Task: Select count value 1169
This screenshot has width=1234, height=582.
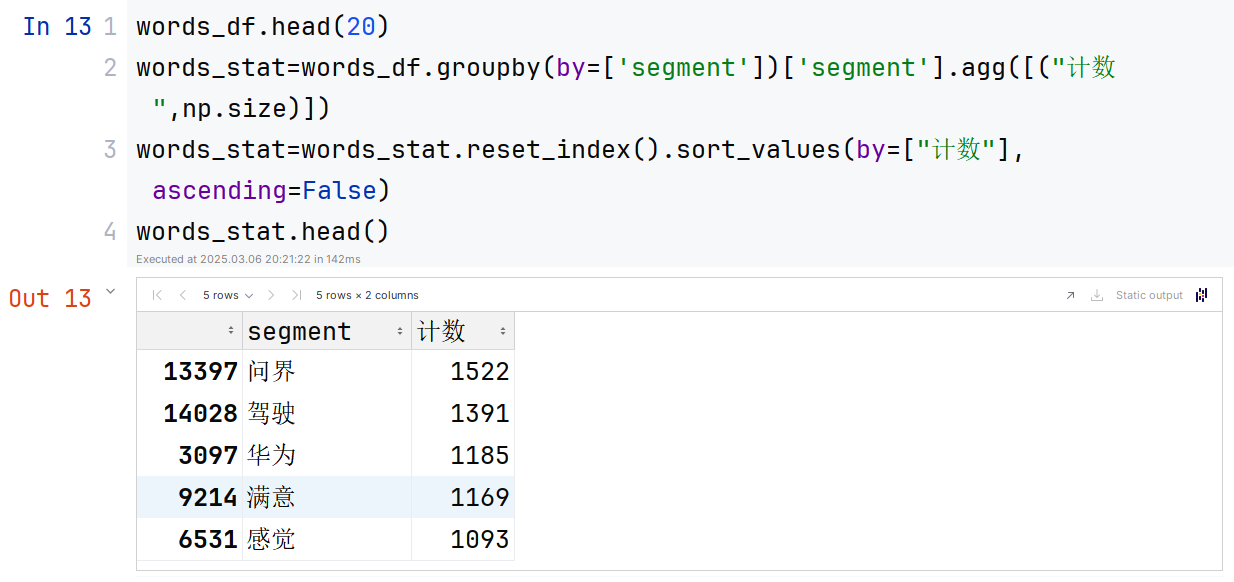Action: click(x=463, y=497)
